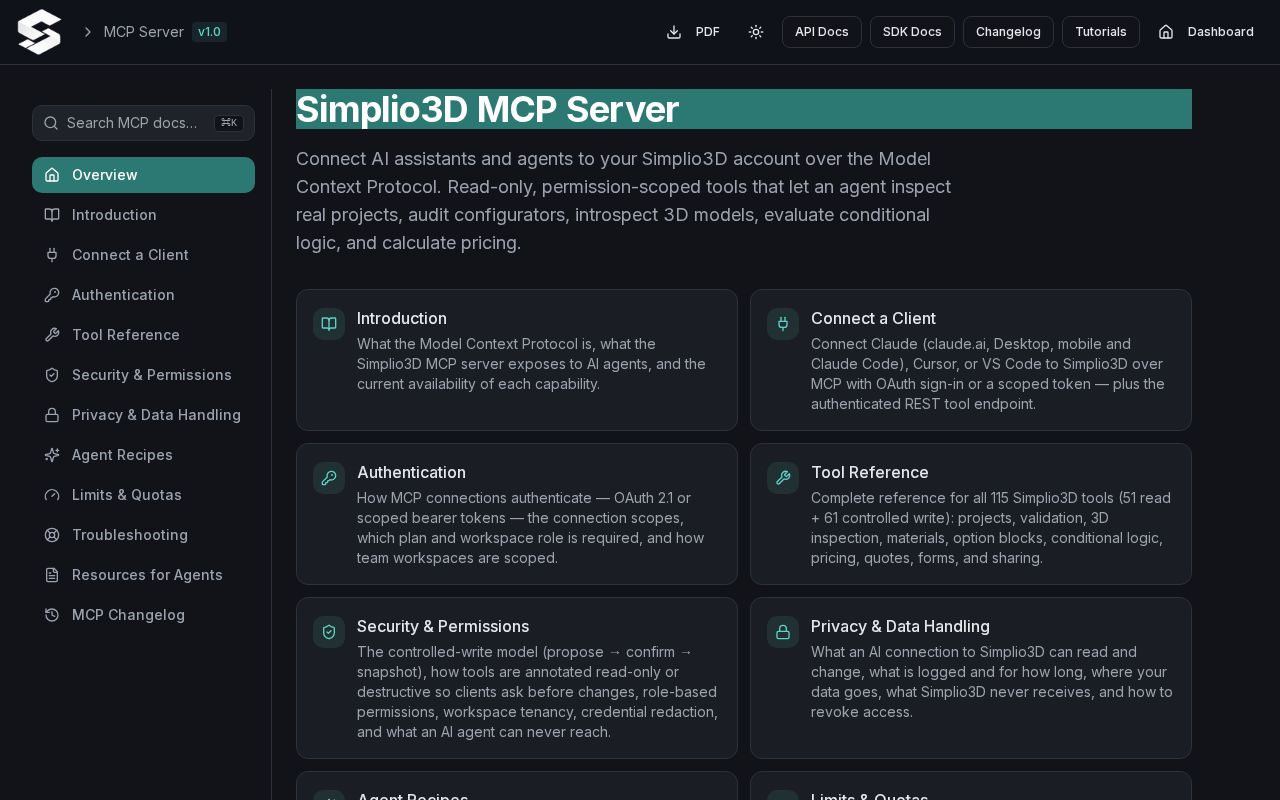Open the Introduction card title
Viewport: 1280px width, 800px height.
coord(402,318)
